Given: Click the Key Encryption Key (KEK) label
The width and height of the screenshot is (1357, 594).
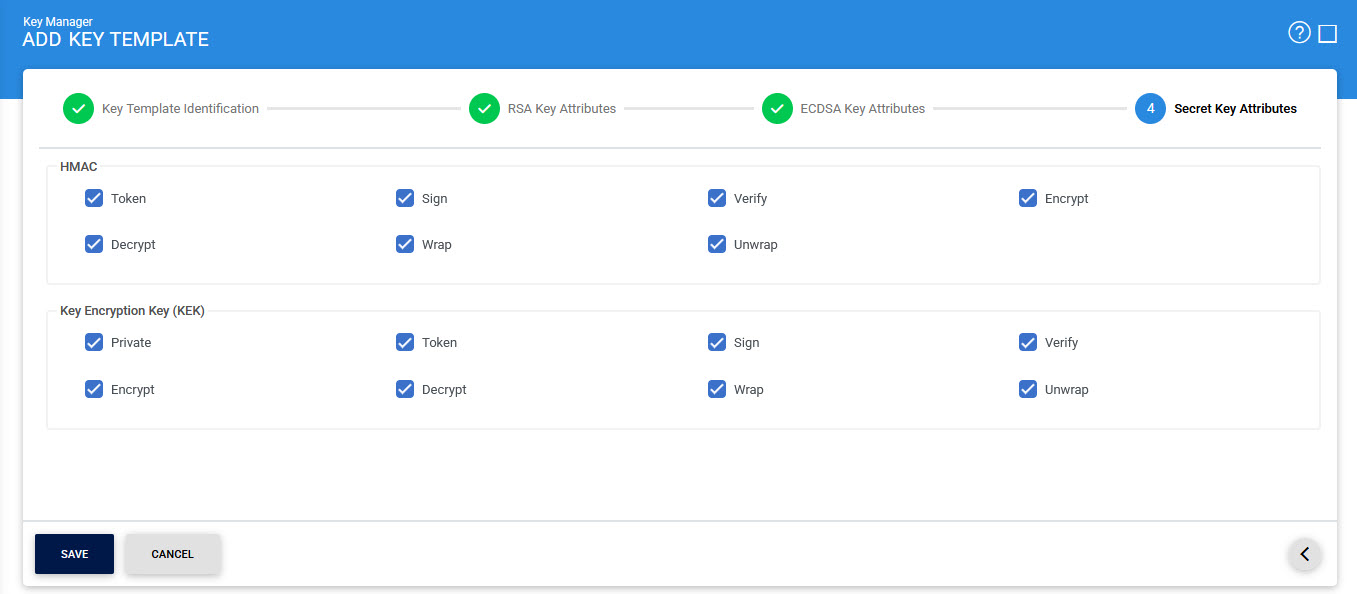Looking at the screenshot, I should (x=132, y=311).
